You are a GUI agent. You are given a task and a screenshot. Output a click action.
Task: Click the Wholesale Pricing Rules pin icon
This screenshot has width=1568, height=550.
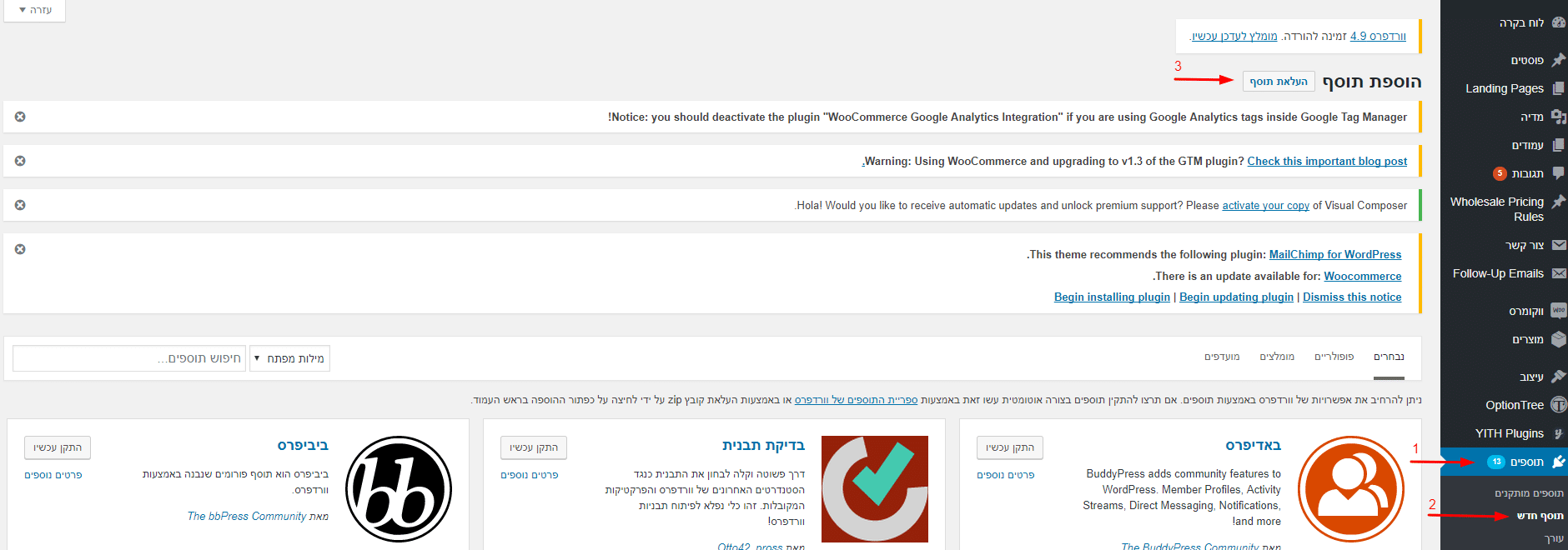tap(1558, 202)
